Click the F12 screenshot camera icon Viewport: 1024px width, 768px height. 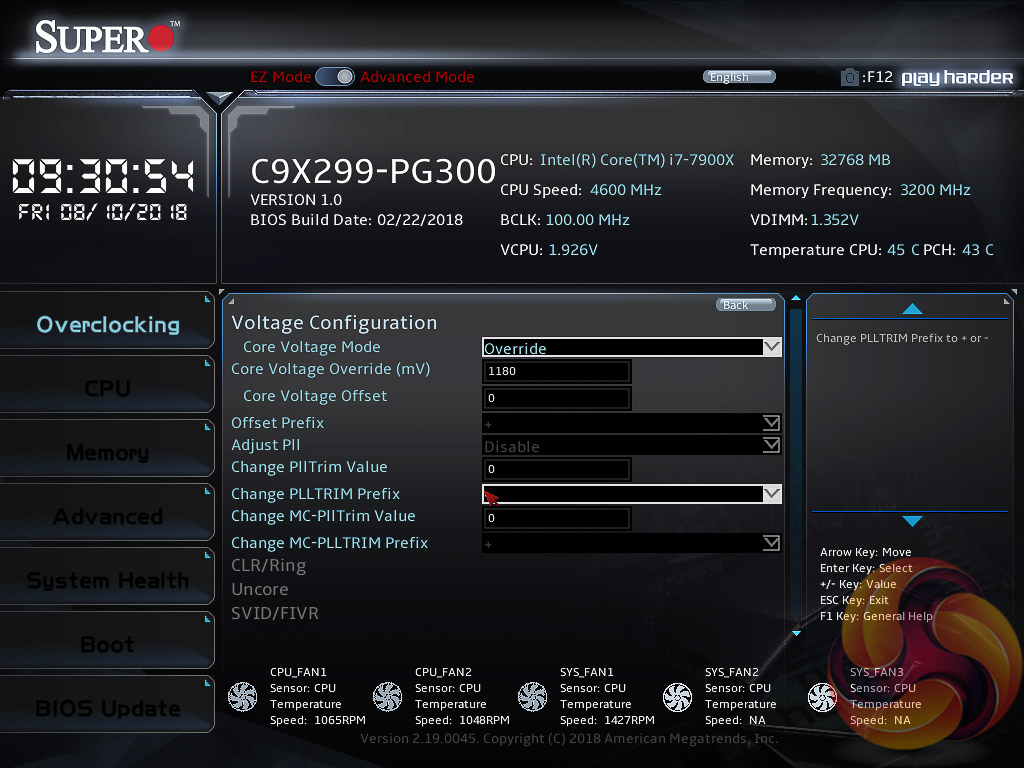point(849,78)
